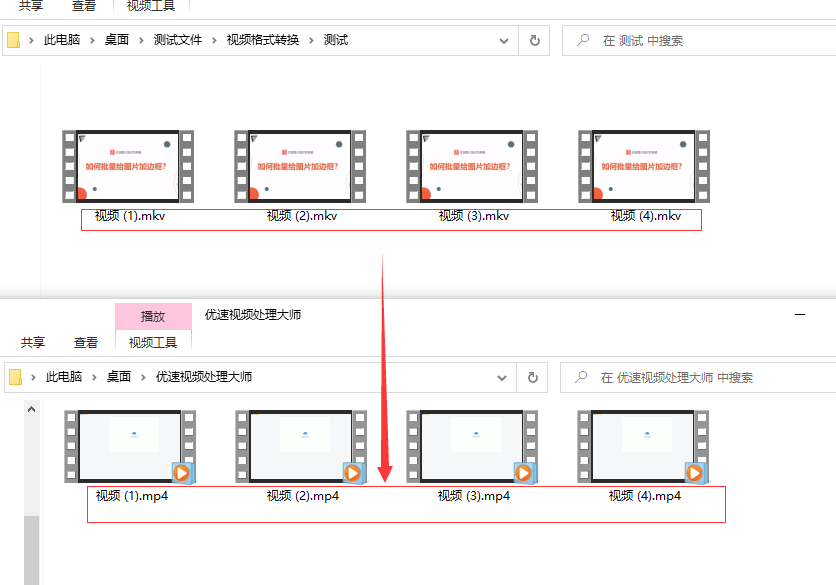Open the 播放 tab in 视频工具
This screenshot has height=585, width=836.
pos(153,315)
